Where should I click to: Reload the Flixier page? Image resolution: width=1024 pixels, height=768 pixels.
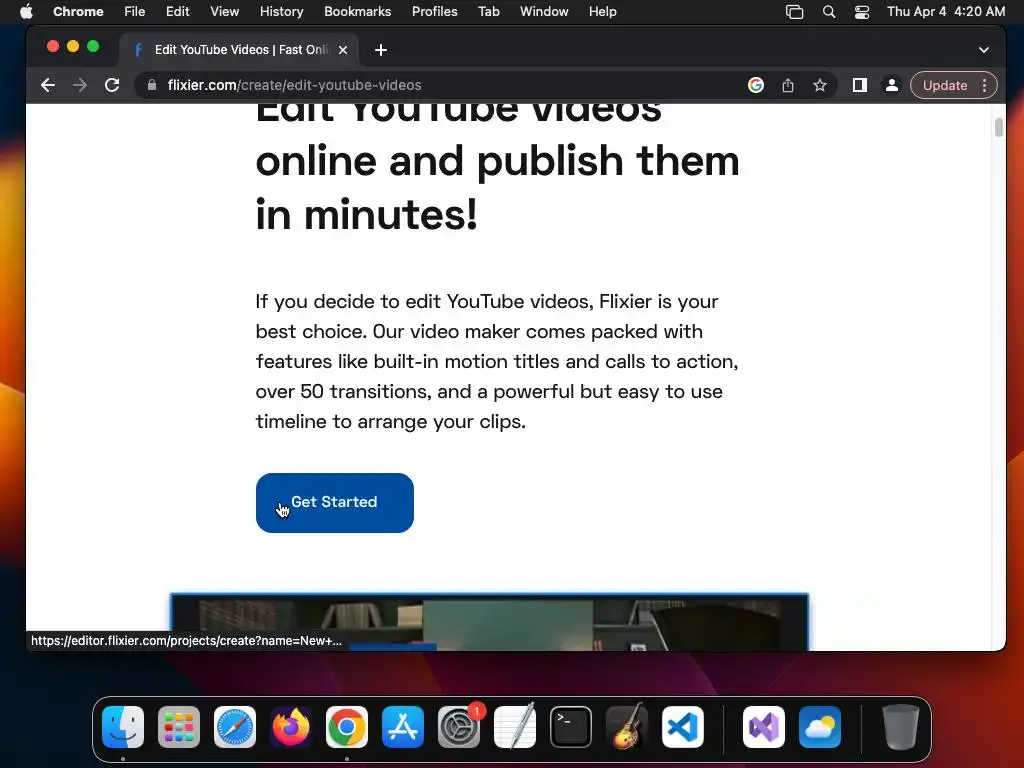pyautogui.click(x=112, y=85)
